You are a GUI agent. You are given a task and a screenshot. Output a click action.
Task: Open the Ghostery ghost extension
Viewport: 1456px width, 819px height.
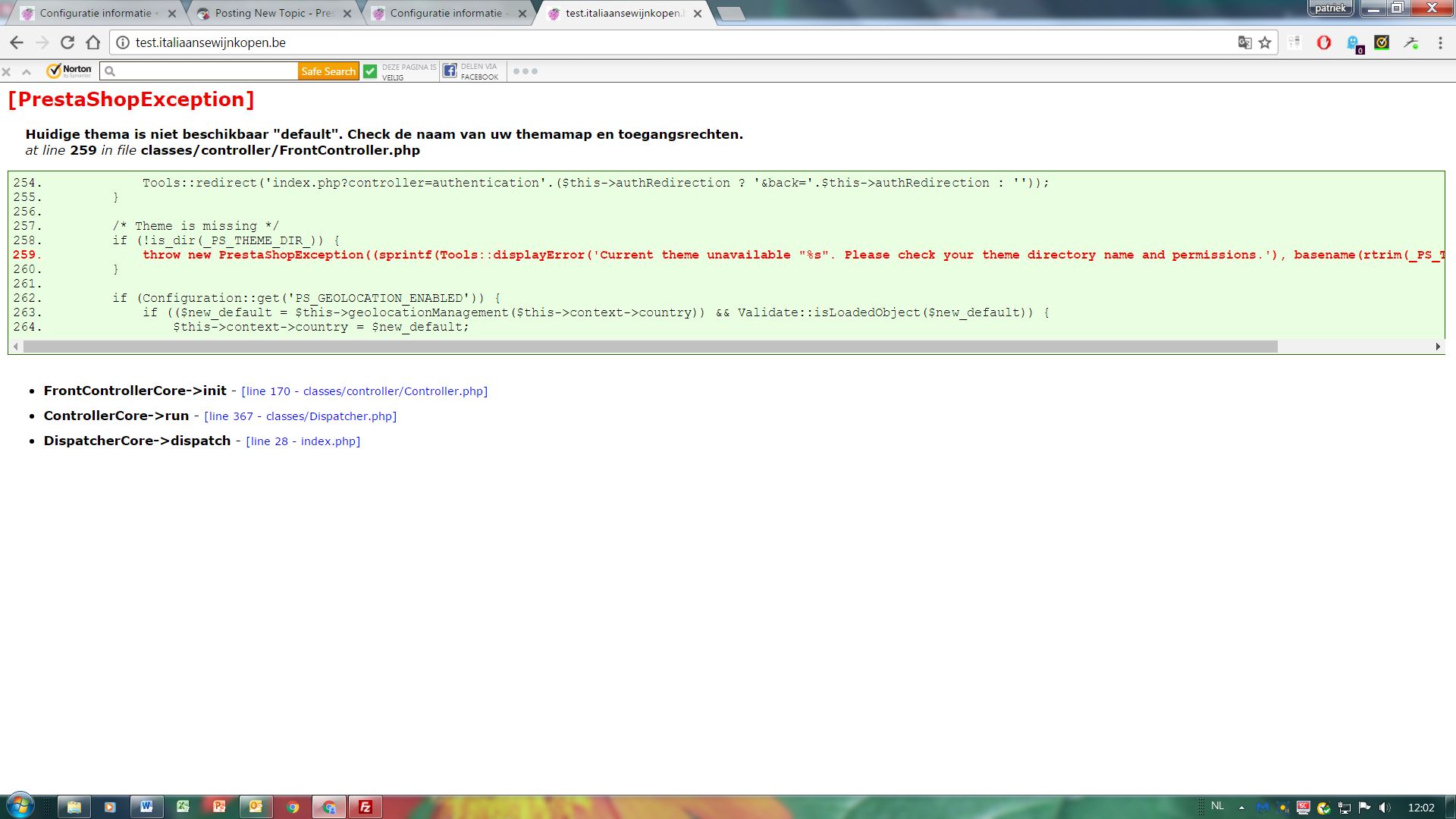(1354, 44)
